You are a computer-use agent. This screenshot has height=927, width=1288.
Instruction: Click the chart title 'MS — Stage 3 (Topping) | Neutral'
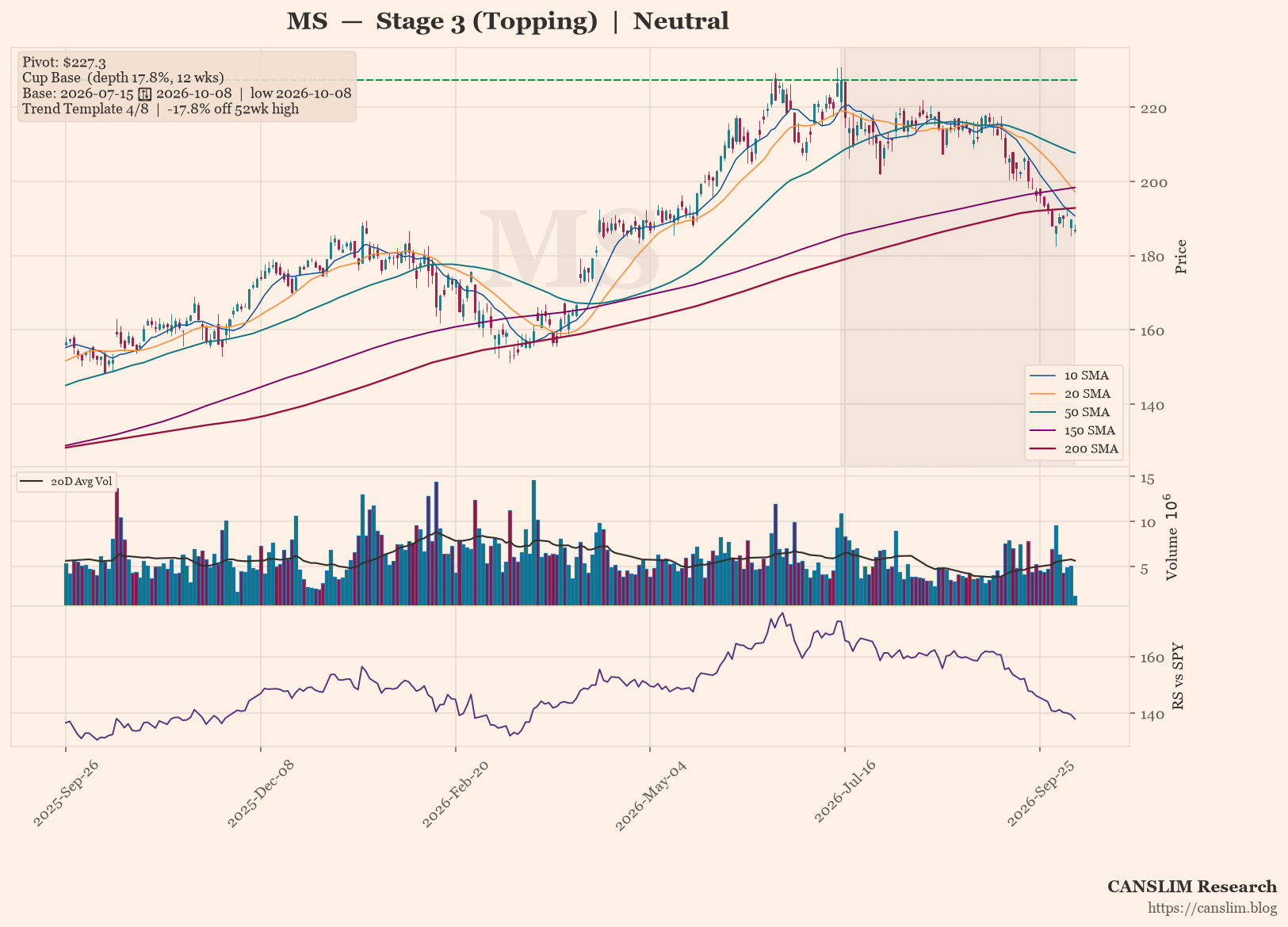tap(507, 21)
